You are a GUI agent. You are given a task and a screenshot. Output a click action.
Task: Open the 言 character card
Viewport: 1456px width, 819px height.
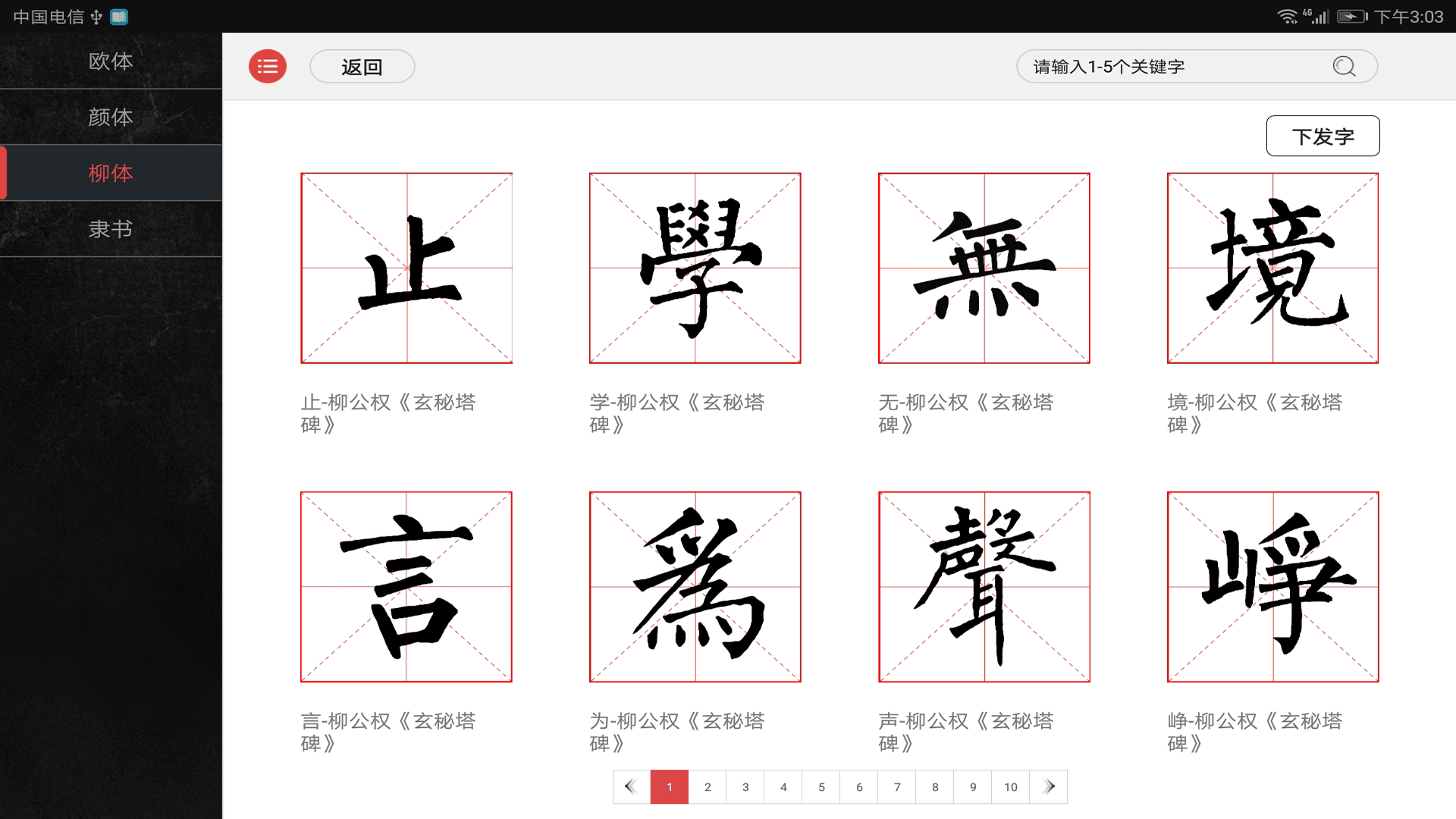(407, 588)
